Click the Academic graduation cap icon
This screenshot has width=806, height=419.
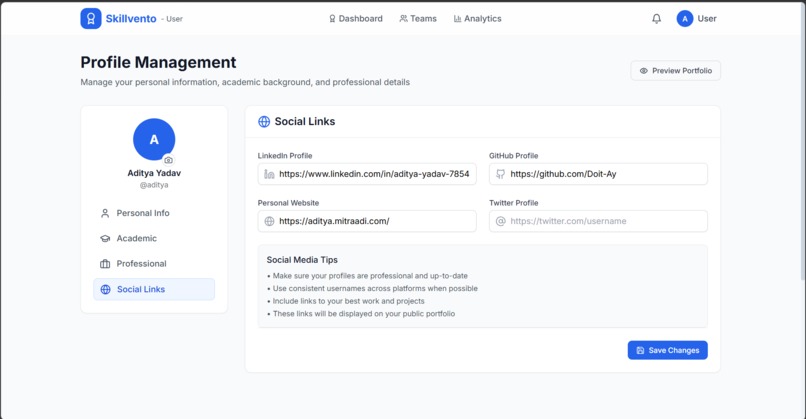tap(105, 239)
